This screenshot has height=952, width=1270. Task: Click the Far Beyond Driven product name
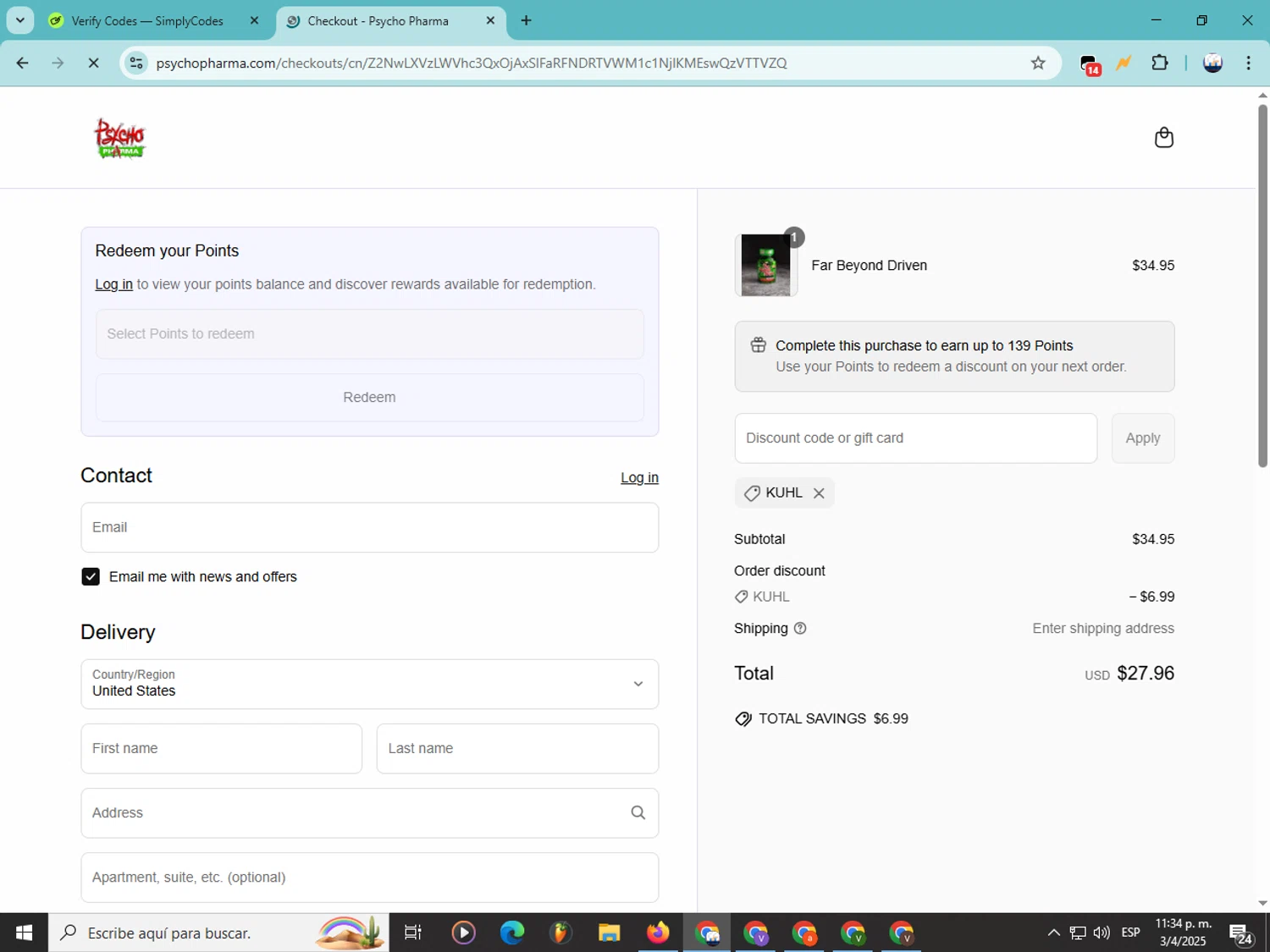coord(870,266)
